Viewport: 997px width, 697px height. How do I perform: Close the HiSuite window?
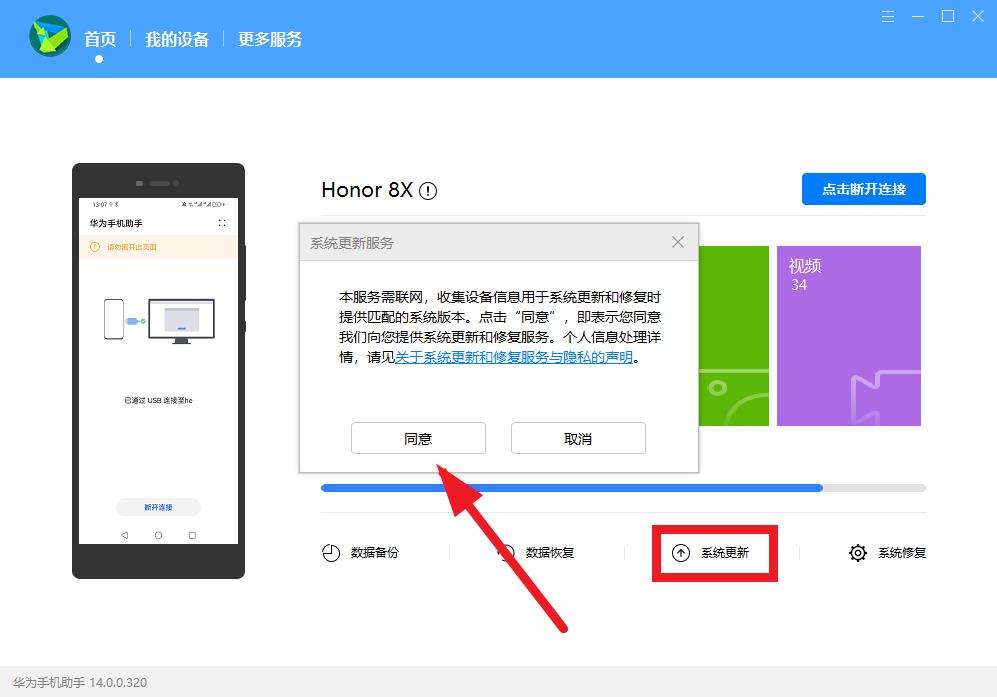[x=978, y=17]
